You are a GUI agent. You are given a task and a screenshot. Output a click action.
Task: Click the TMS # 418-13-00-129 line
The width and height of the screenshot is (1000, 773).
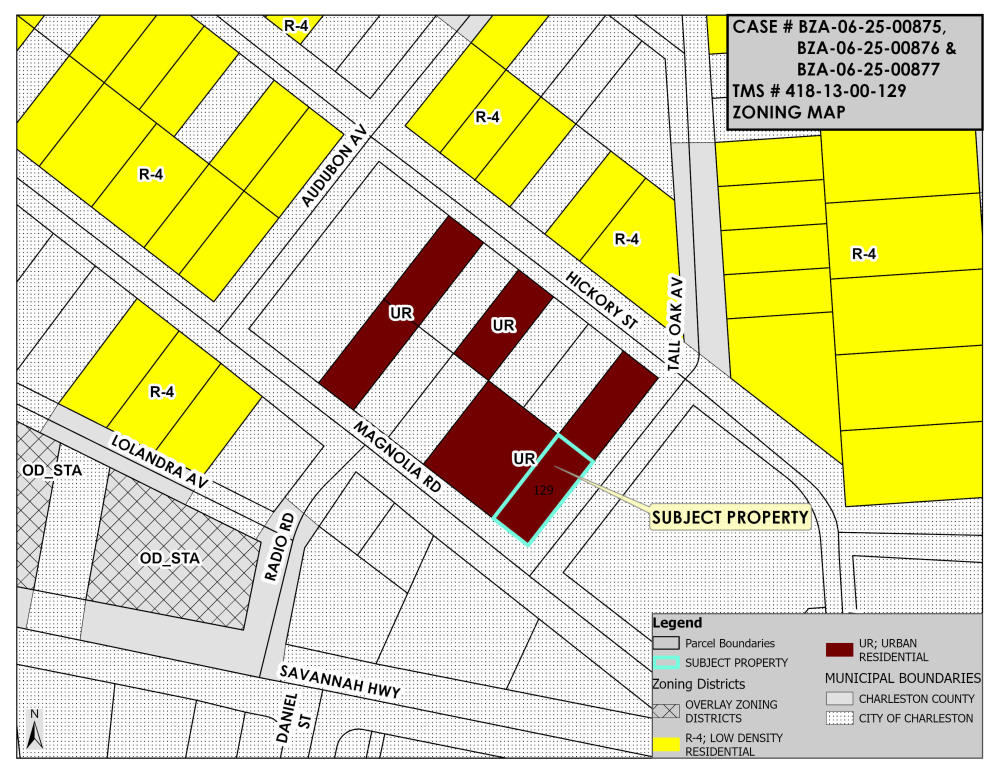pyautogui.click(x=819, y=91)
